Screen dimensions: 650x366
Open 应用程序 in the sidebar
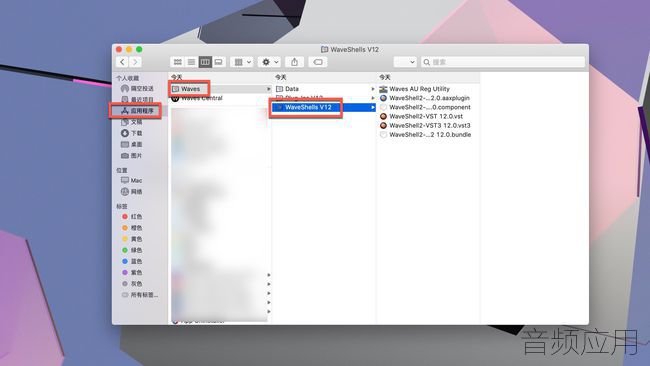click(137, 111)
